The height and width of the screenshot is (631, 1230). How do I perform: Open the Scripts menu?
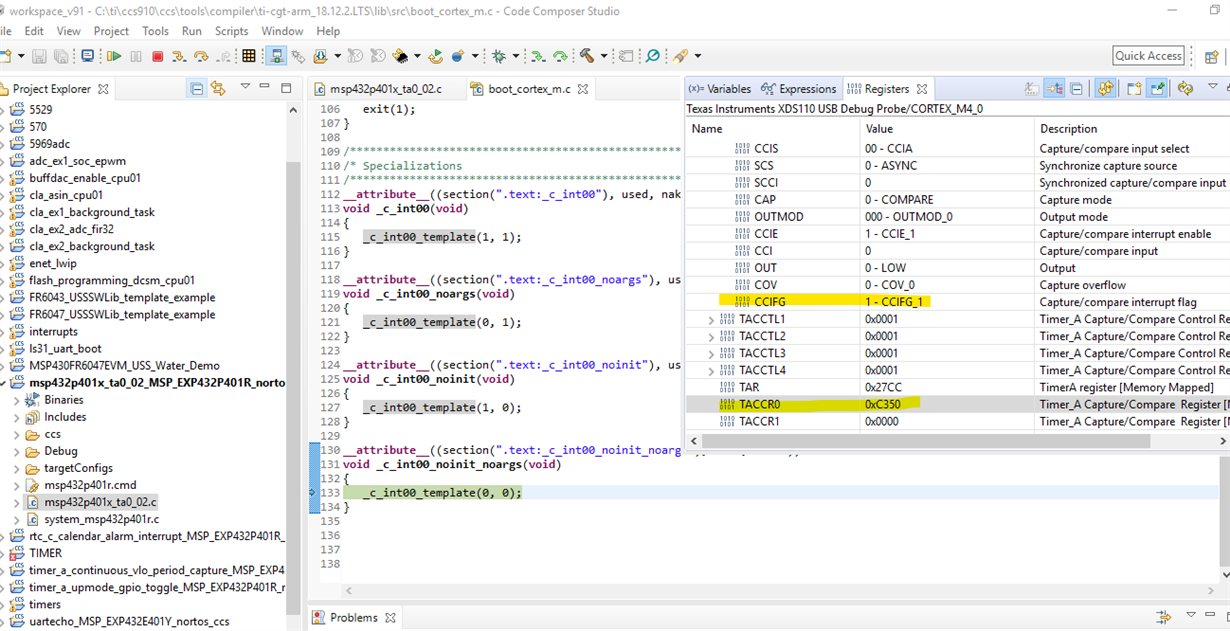tap(231, 31)
